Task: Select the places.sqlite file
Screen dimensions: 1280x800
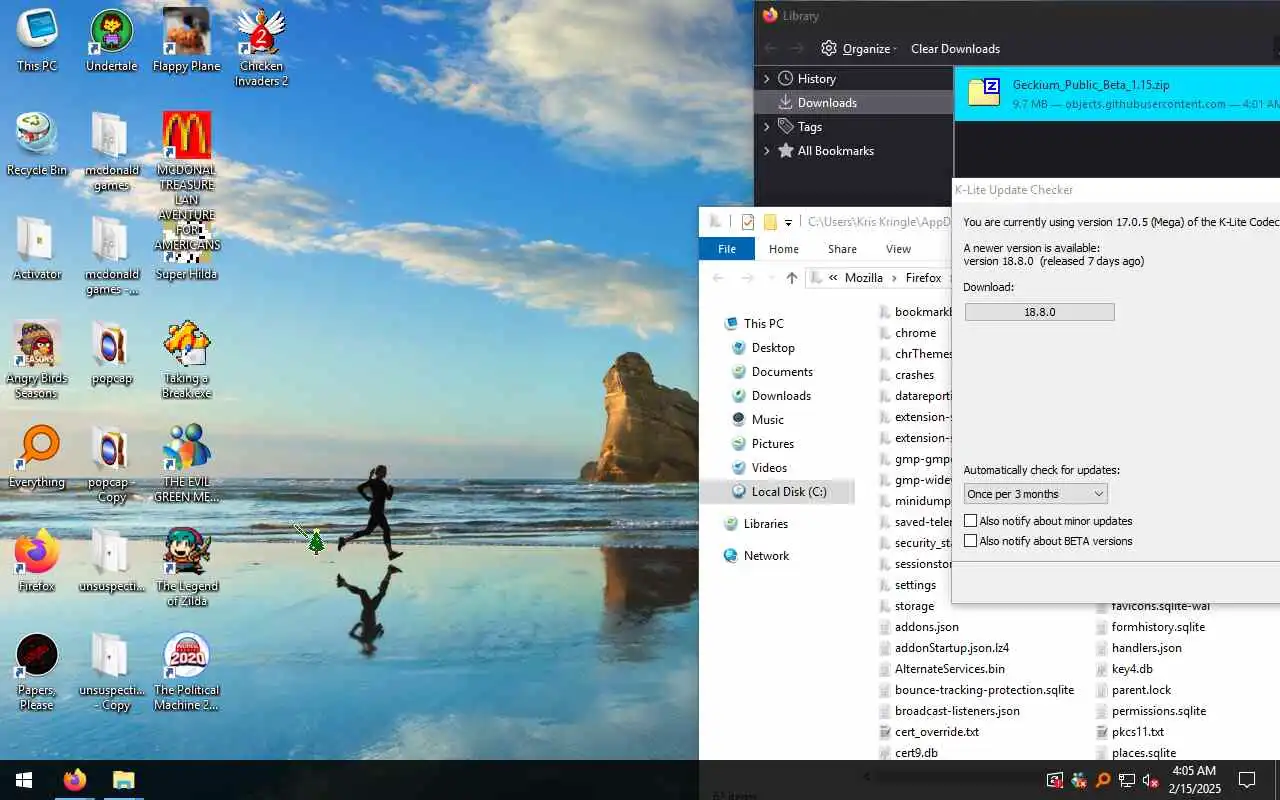Action: (x=1143, y=753)
